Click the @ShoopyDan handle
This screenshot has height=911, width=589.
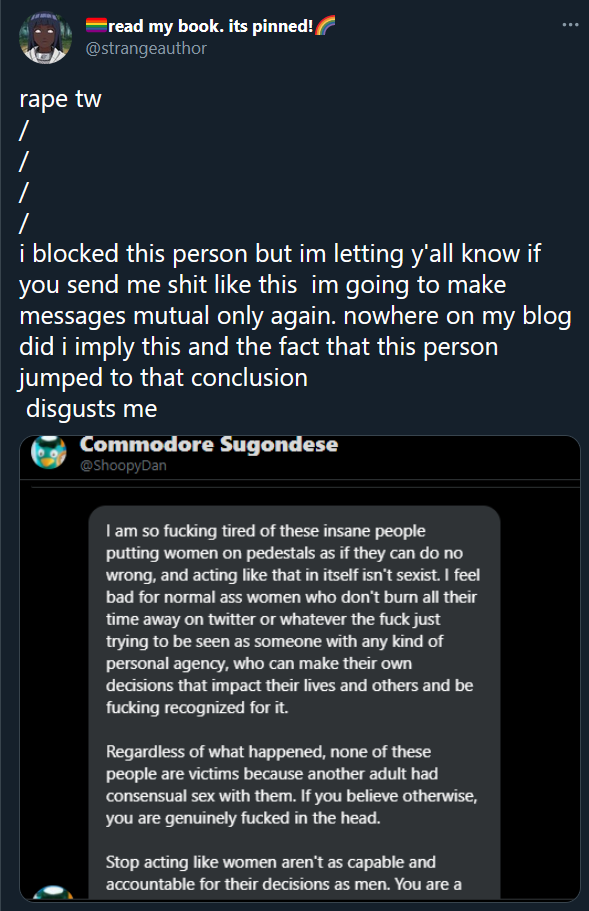coord(123,465)
